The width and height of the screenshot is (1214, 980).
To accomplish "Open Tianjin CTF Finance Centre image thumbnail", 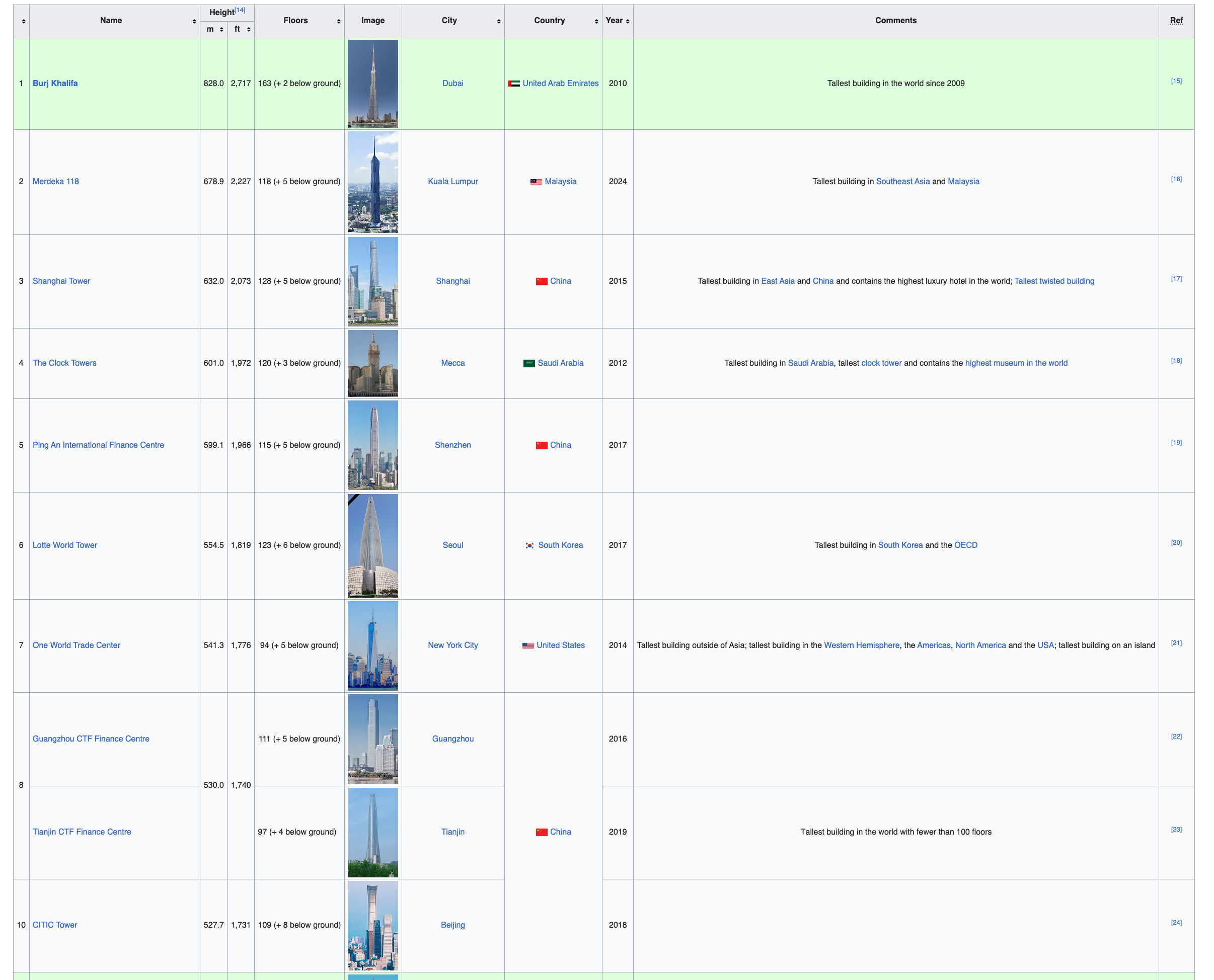I will point(372,832).
